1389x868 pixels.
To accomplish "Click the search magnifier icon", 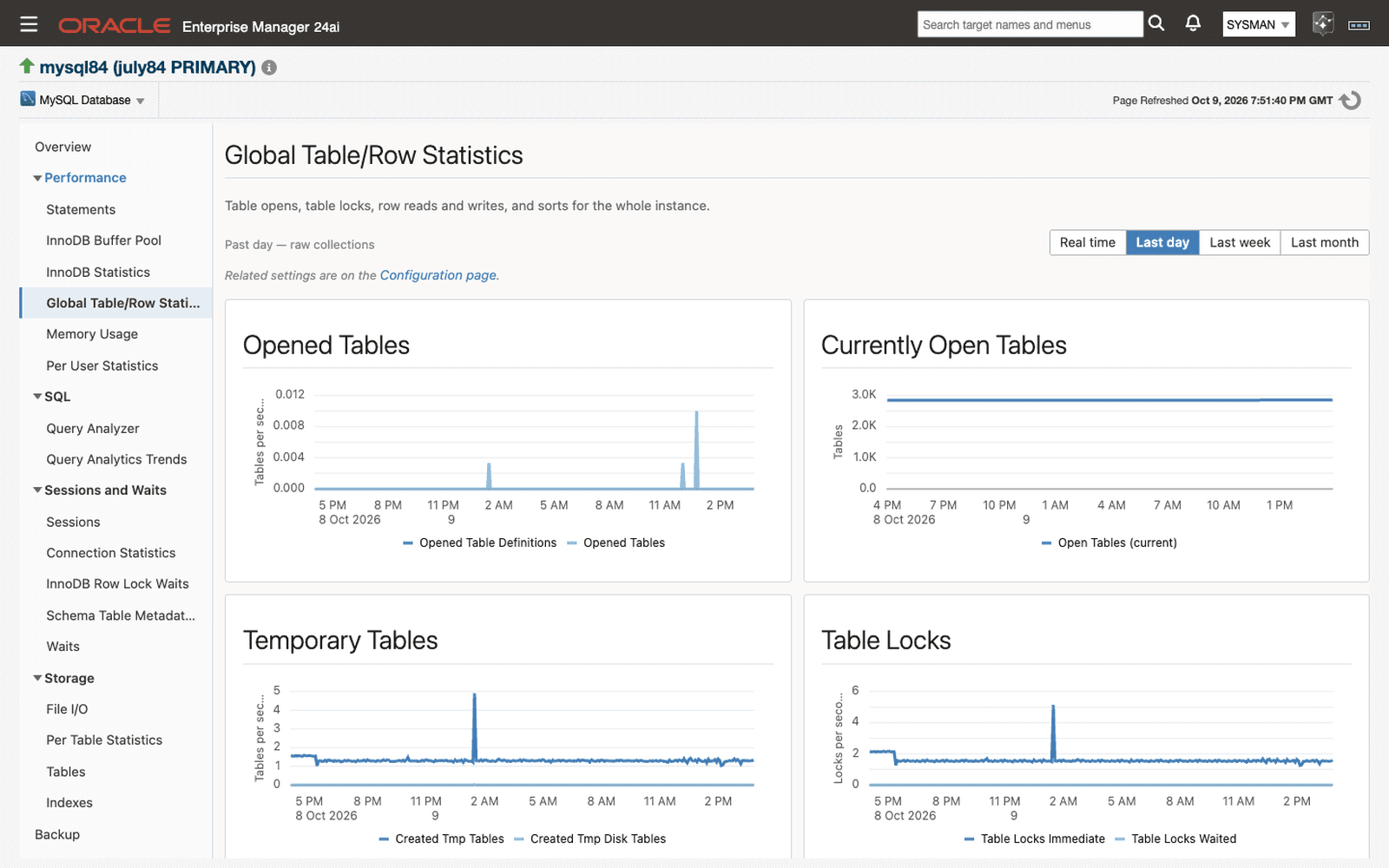I will pyautogui.click(x=1156, y=23).
